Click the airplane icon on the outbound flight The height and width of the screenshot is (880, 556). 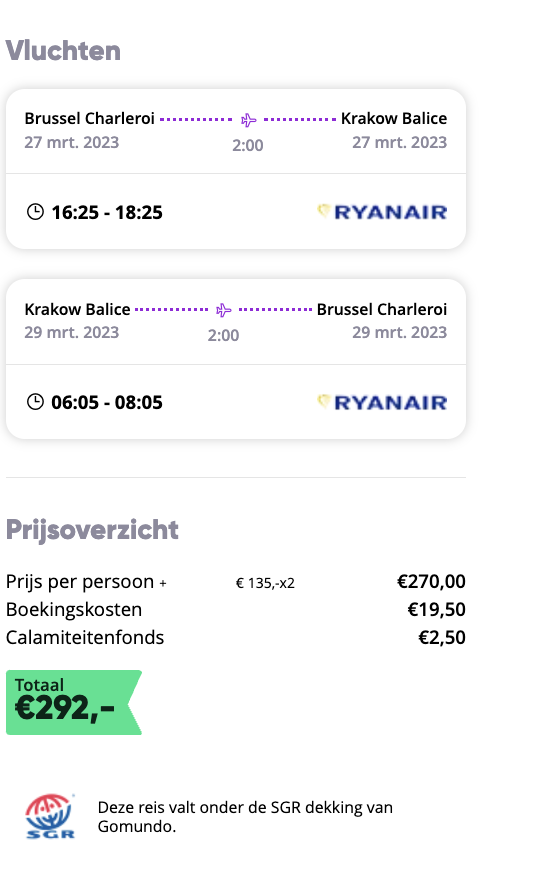(249, 120)
